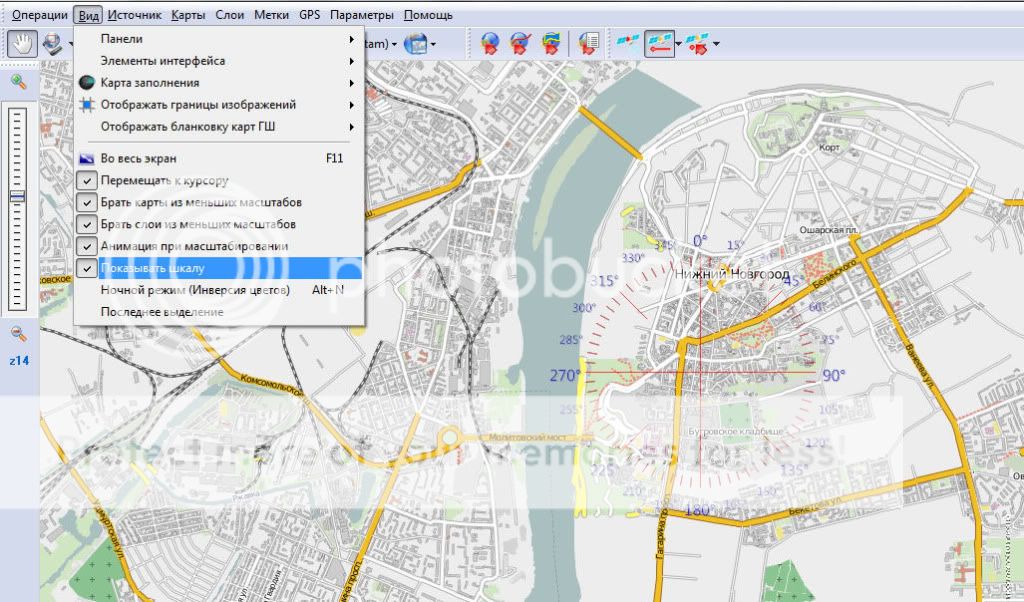Click the Корт label on the map
Screen dimensions: 1024x602
pyautogui.click(x=829, y=148)
